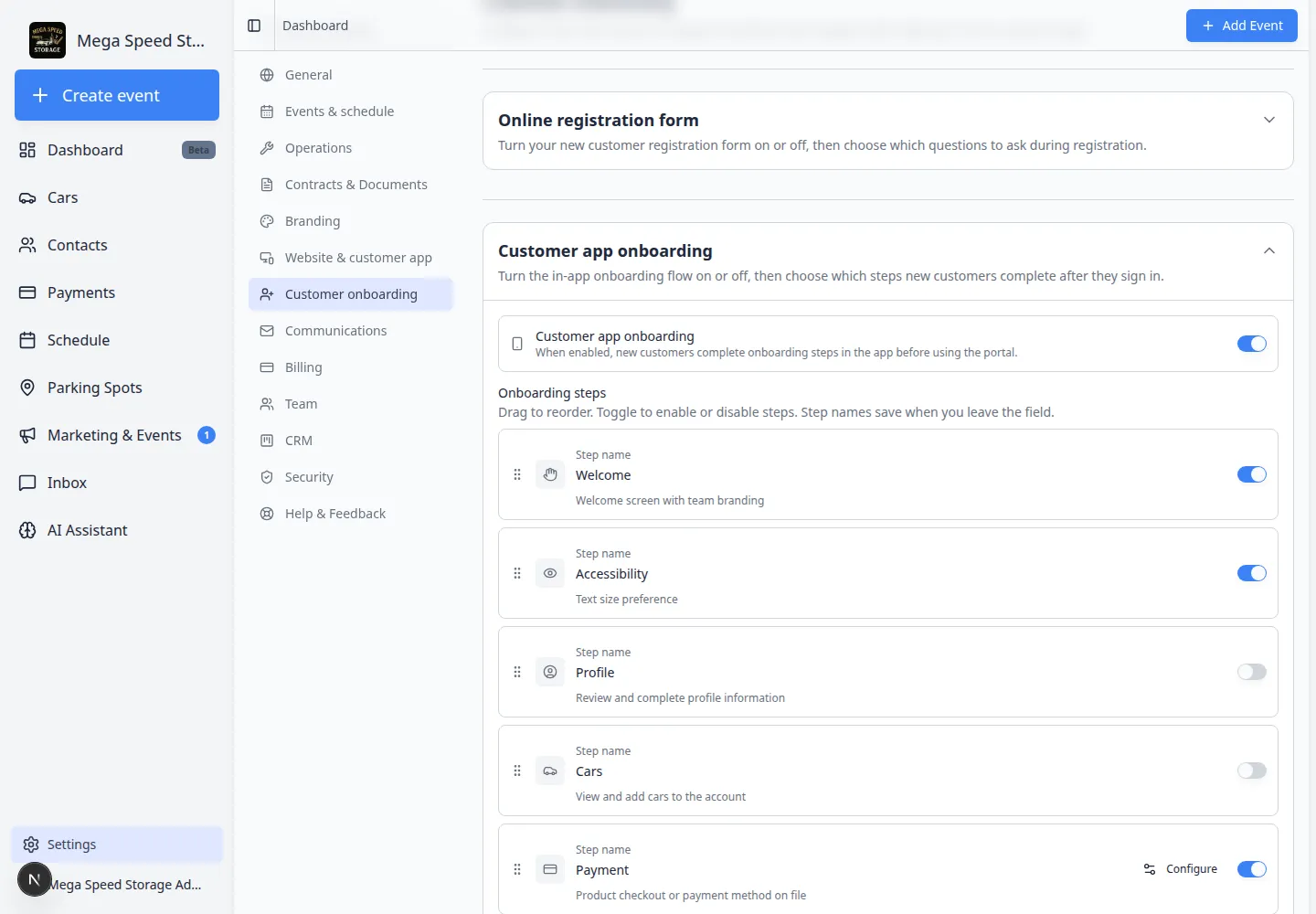Select Customer onboarding settings item

pos(351,294)
